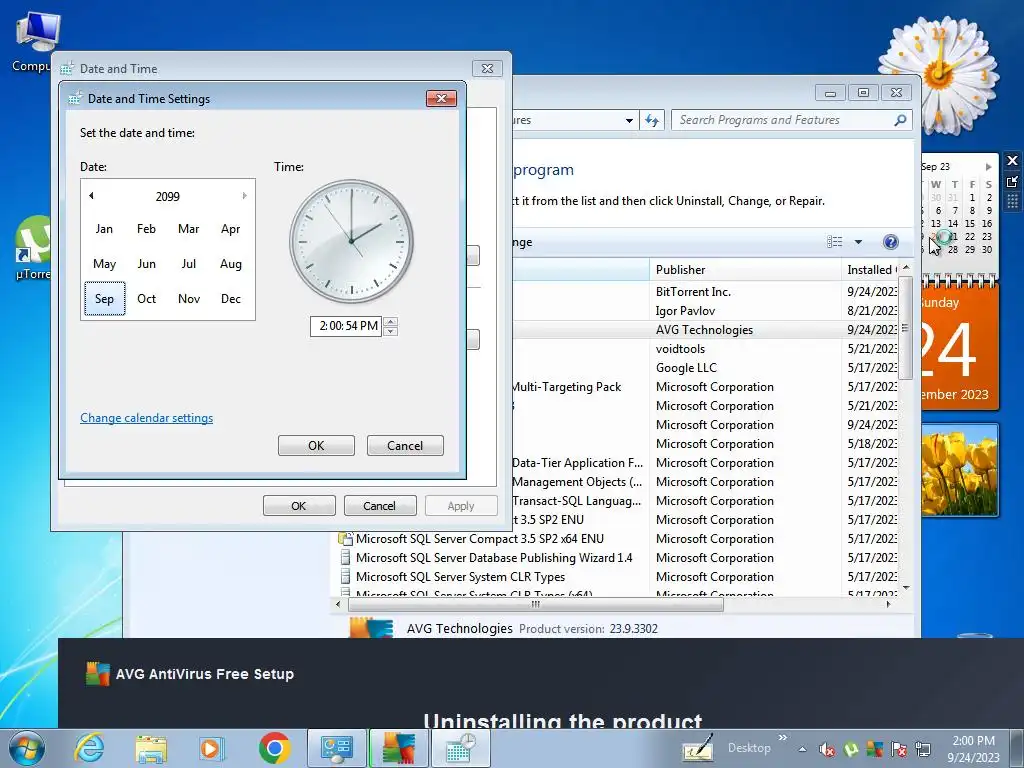
Task: Select Jun in the month grid
Action: click(x=147, y=264)
